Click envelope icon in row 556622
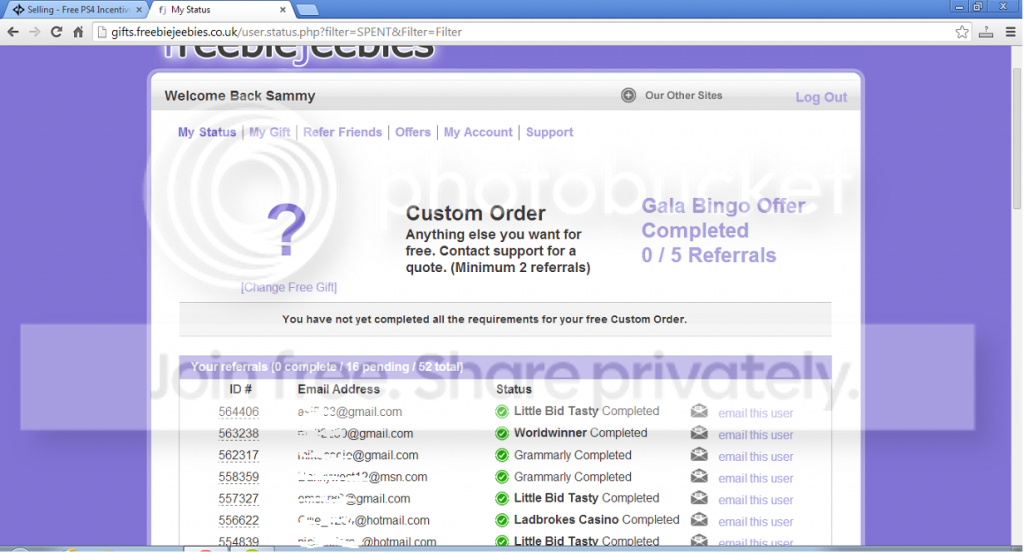Screen dimensions: 1024x553 coord(699,519)
